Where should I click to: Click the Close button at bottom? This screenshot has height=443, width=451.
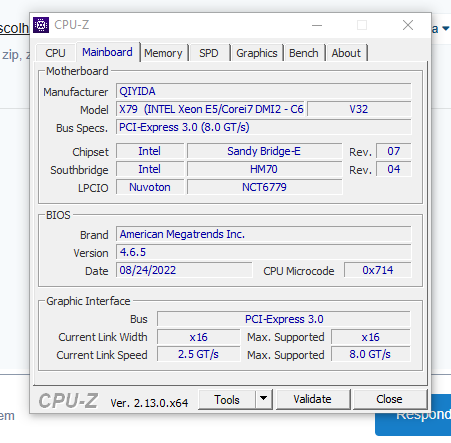389,399
